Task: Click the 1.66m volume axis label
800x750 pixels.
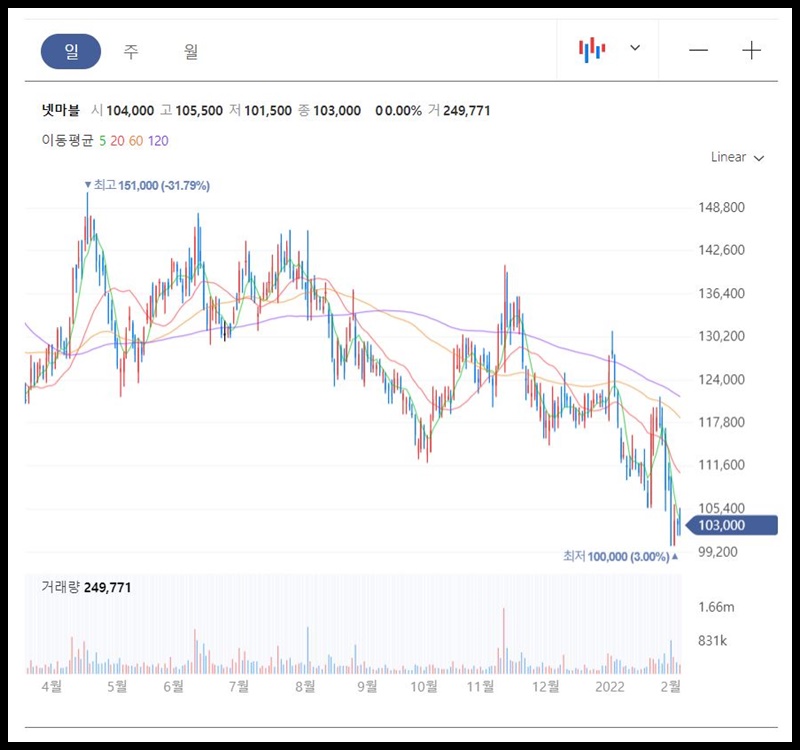Action: (716, 607)
